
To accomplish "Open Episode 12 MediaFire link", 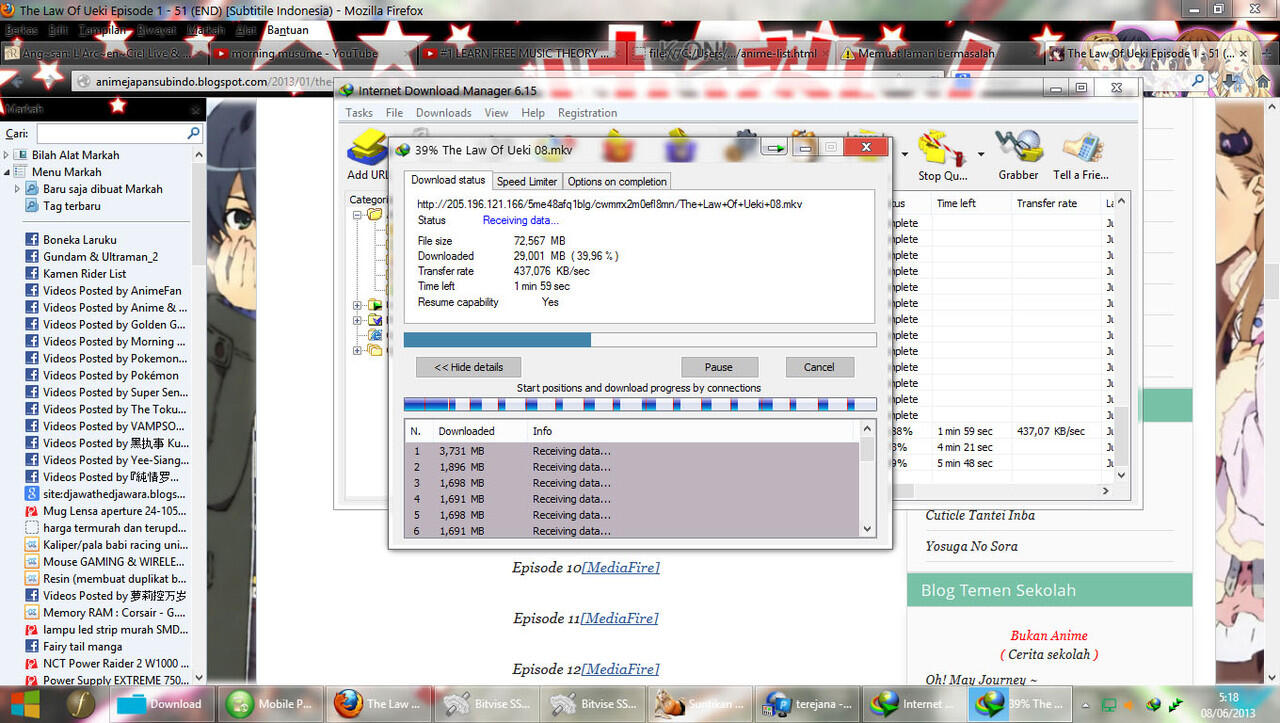I will (620, 669).
